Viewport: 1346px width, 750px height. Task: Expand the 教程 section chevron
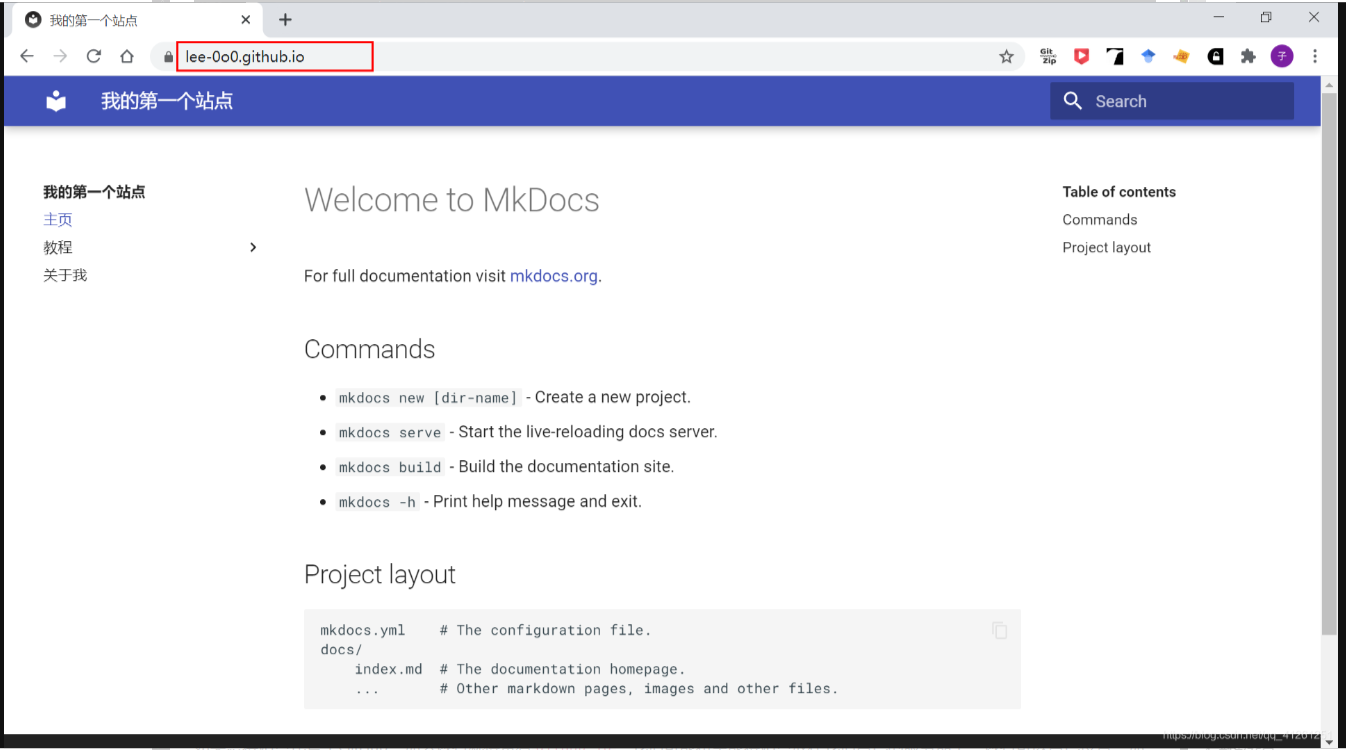tap(253, 247)
